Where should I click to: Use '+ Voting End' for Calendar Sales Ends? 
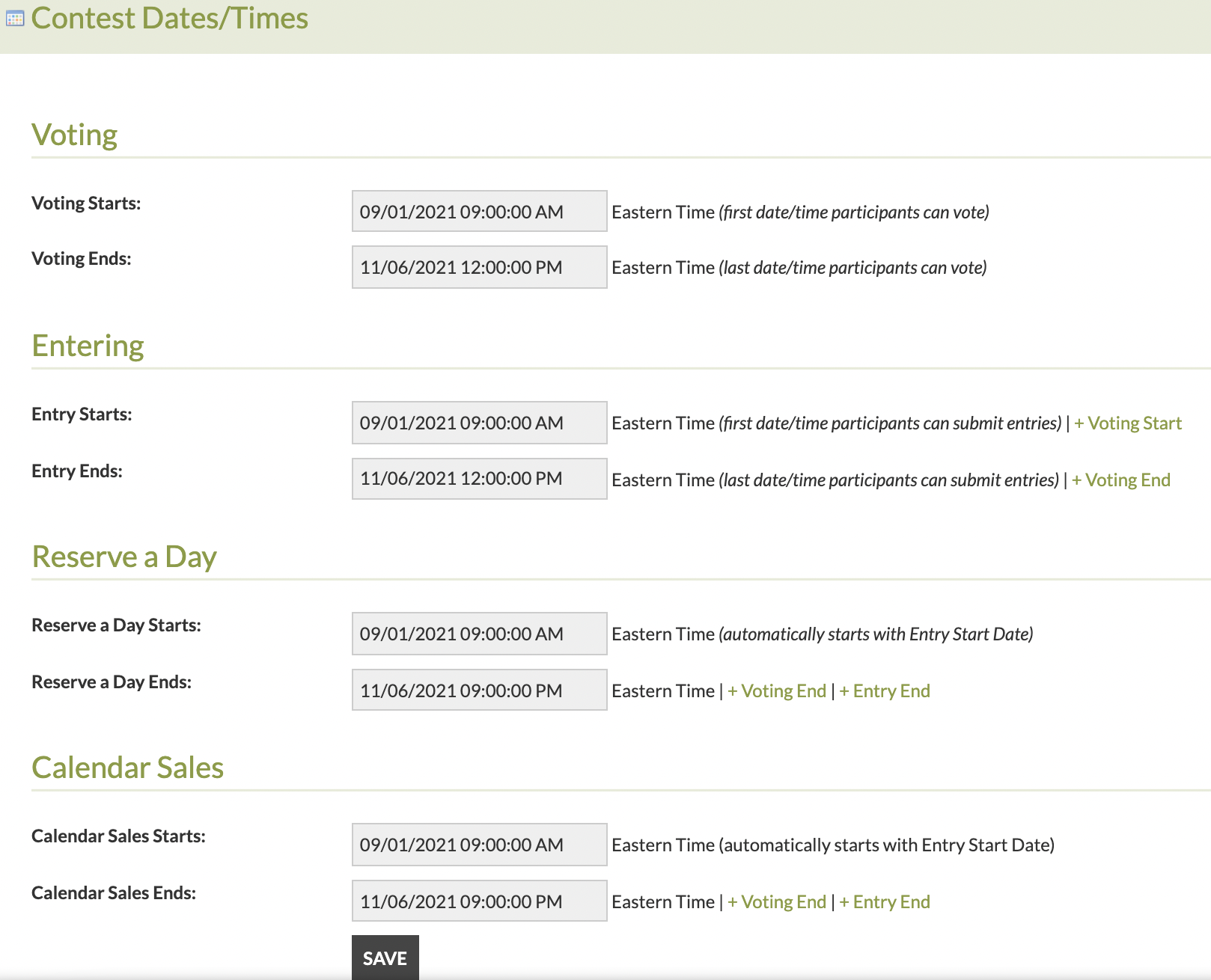tap(777, 902)
